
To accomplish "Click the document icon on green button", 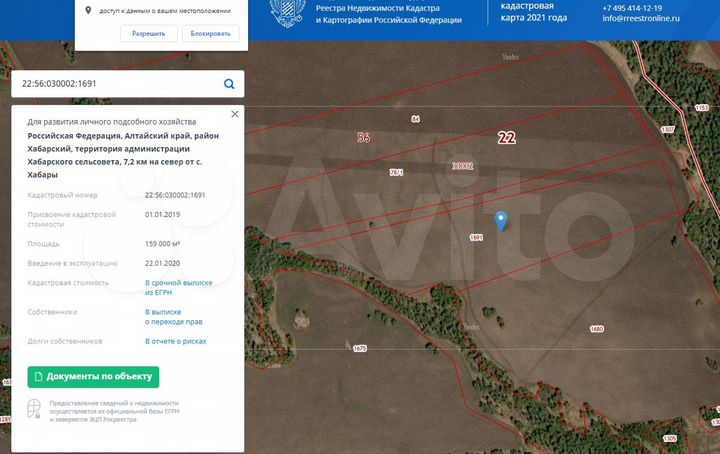I will pyautogui.click(x=39, y=377).
